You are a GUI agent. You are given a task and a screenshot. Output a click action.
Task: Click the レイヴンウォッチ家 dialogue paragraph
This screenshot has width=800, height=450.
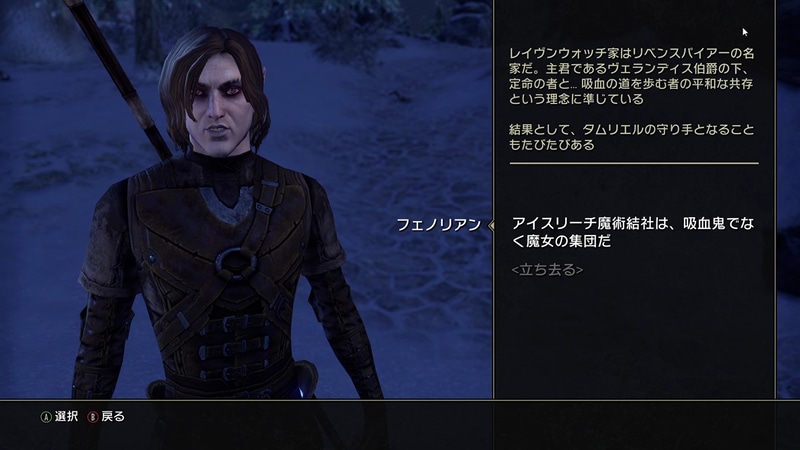click(x=632, y=76)
